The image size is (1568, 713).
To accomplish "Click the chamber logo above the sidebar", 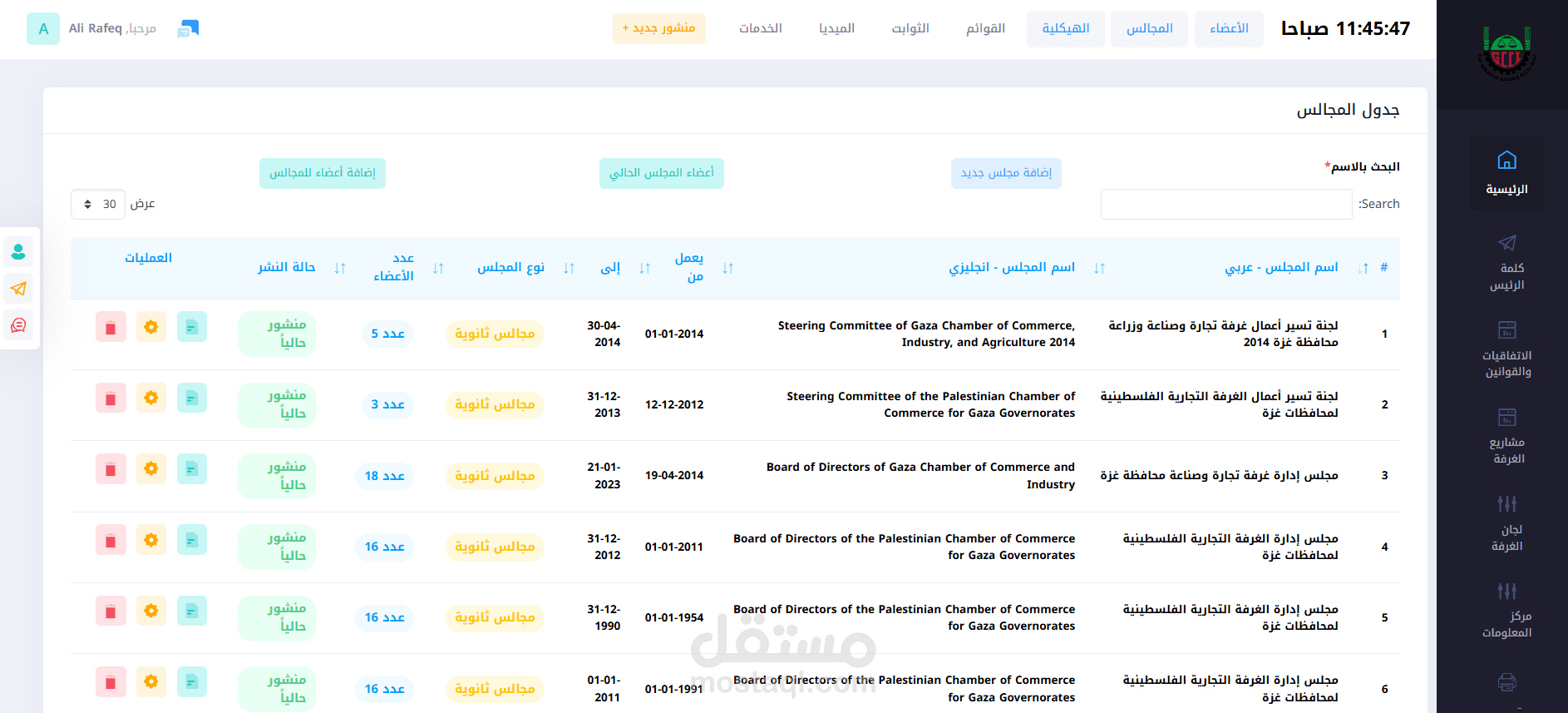I will (x=1506, y=53).
